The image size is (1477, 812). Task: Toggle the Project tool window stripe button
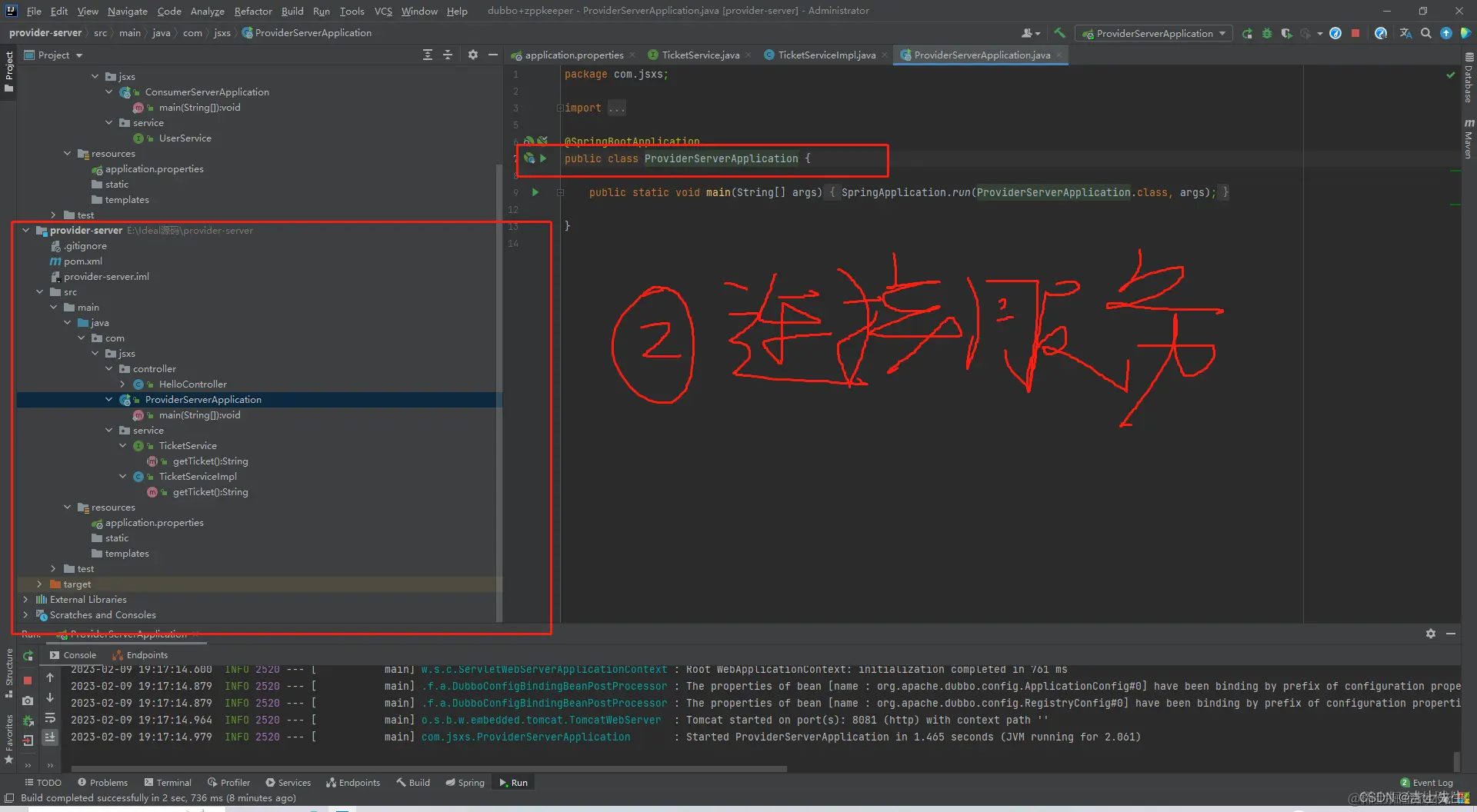(x=9, y=72)
